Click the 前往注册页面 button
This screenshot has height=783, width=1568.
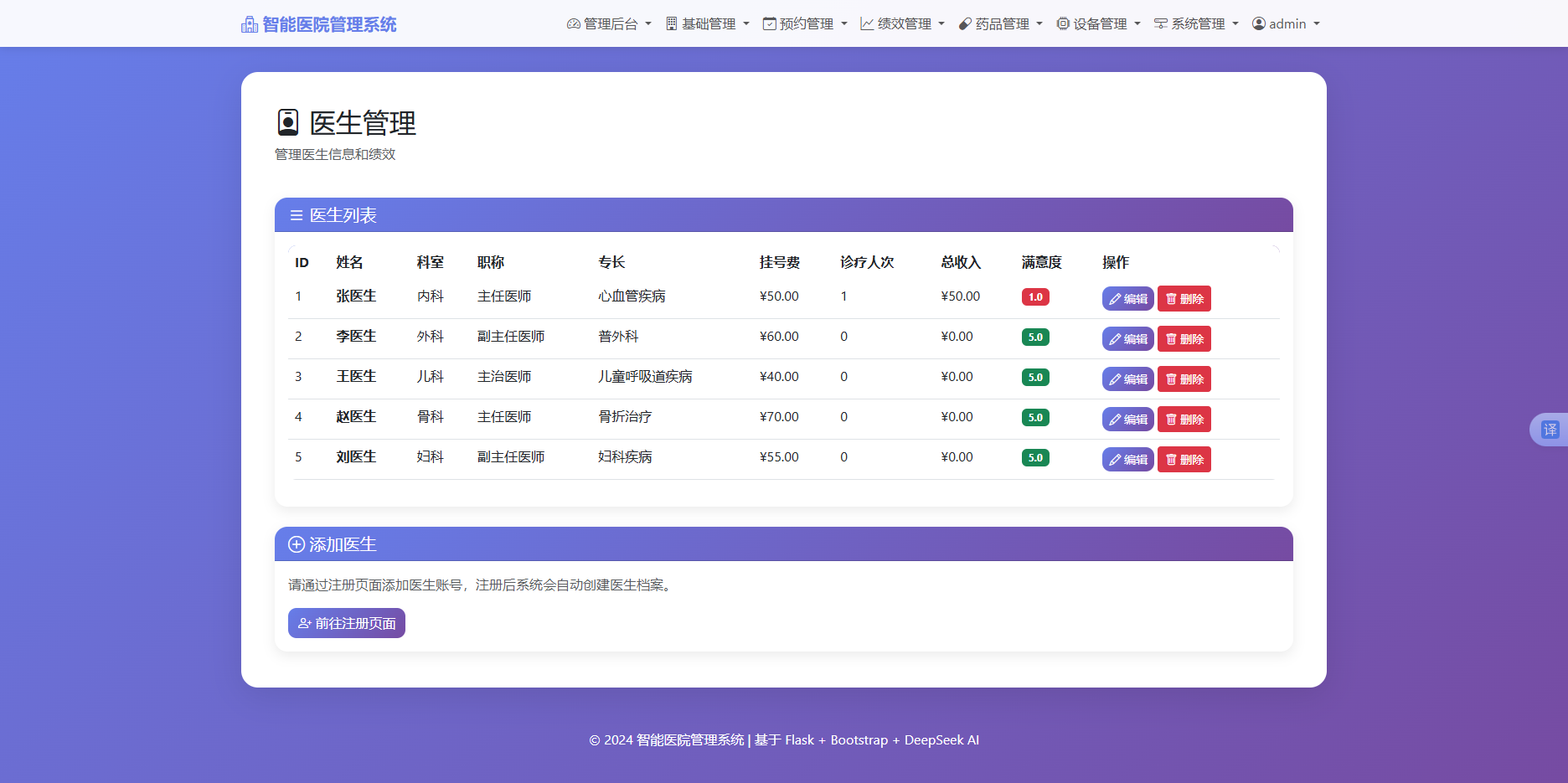pos(346,623)
